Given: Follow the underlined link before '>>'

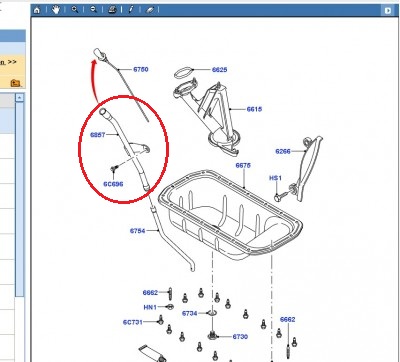Looking at the screenshot, I should (x=2, y=62).
